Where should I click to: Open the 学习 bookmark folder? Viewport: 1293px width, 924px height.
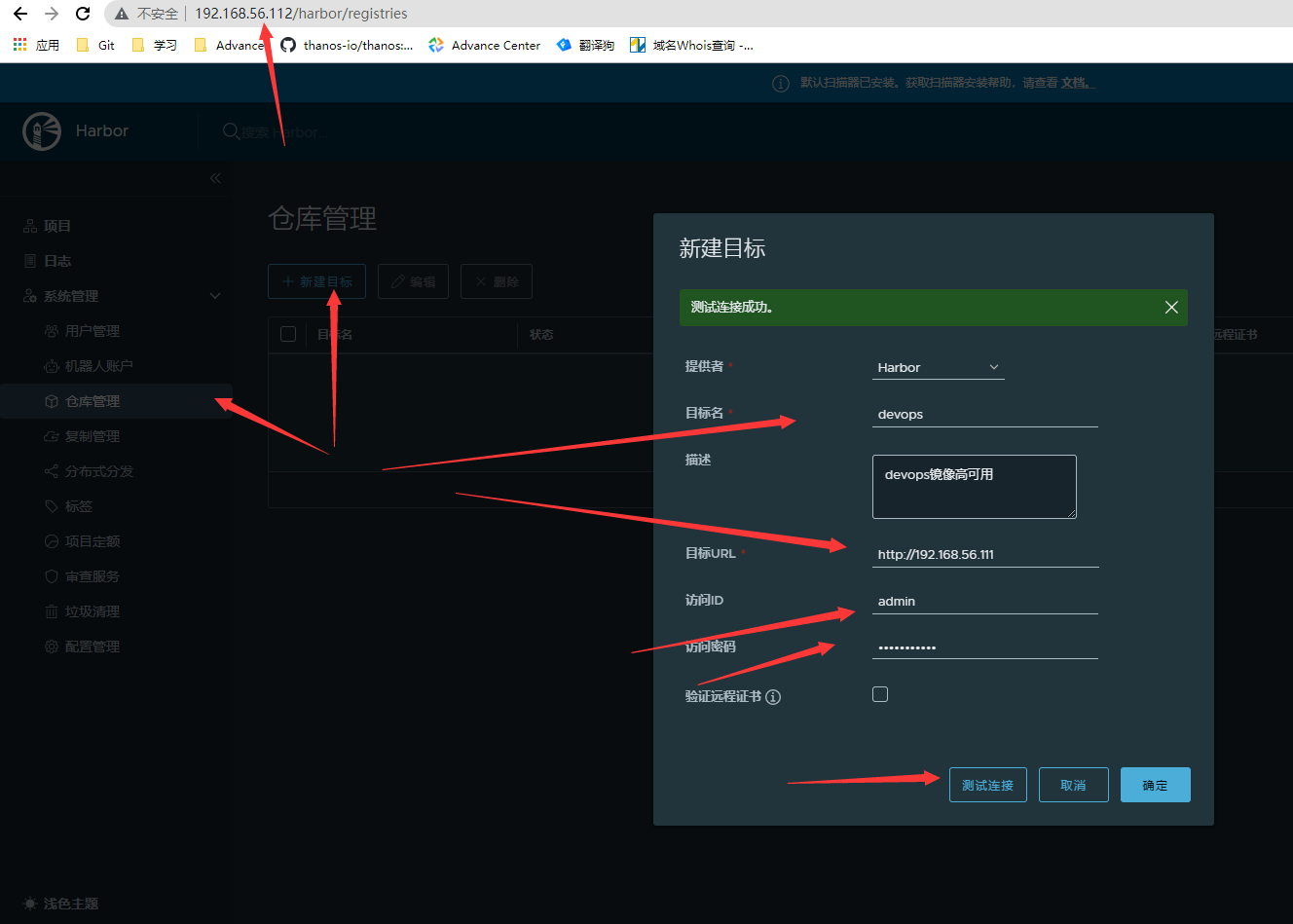click(x=154, y=45)
